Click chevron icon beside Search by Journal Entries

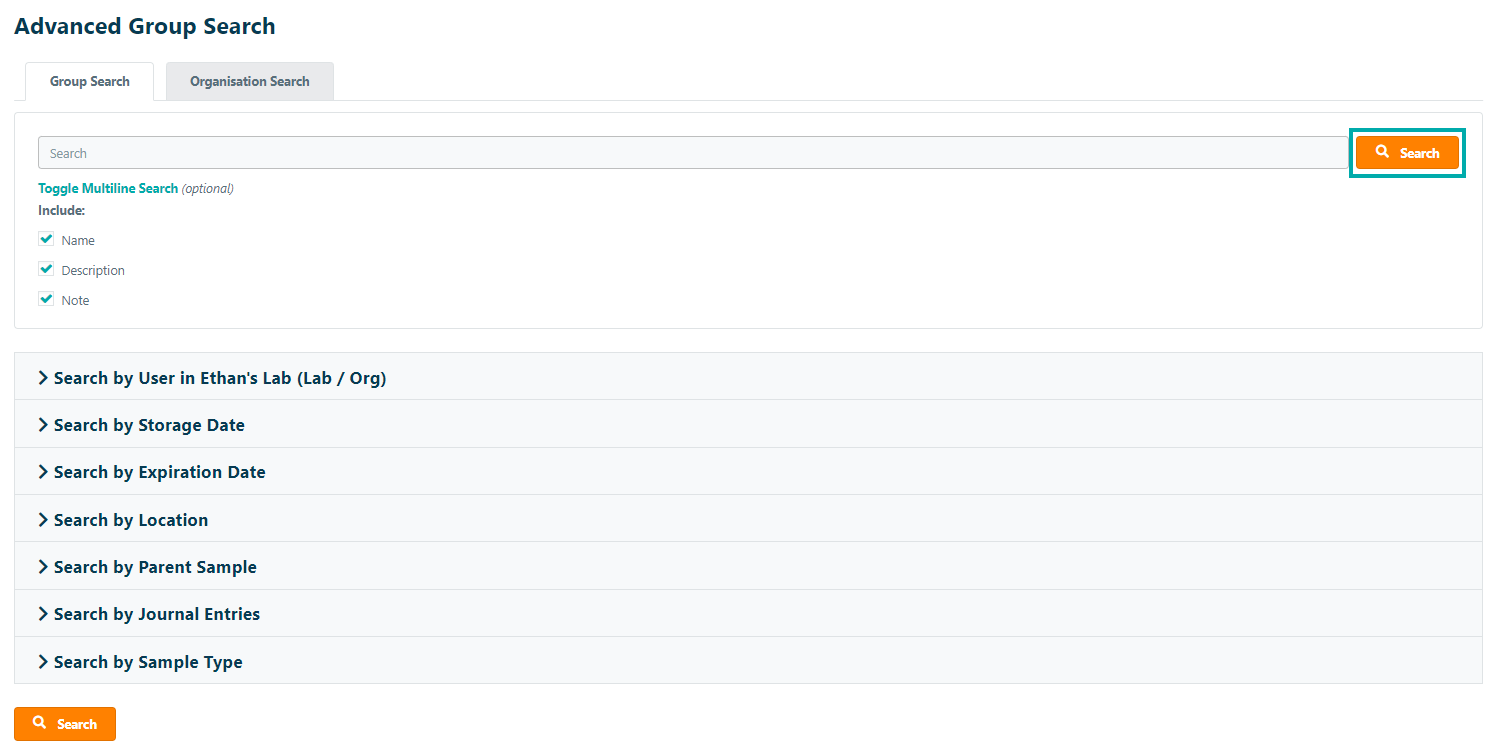(x=43, y=614)
